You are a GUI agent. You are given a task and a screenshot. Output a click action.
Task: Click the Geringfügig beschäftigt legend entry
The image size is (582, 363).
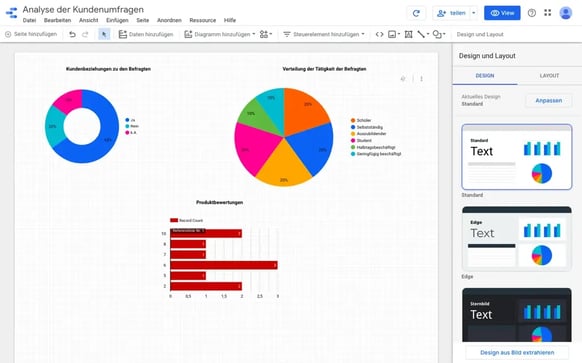coord(376,154)
